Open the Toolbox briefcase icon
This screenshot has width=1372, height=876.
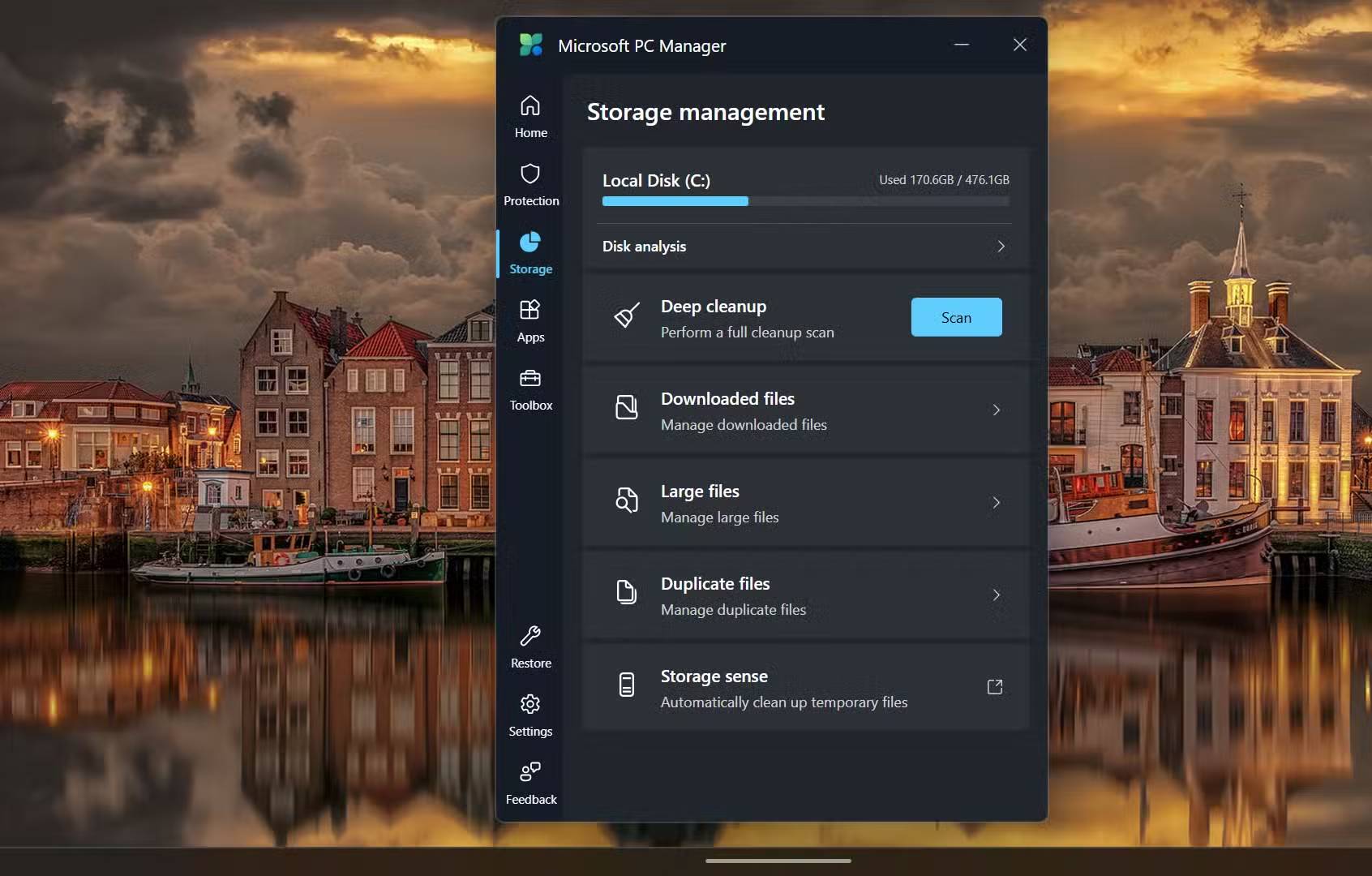[530, 379]
